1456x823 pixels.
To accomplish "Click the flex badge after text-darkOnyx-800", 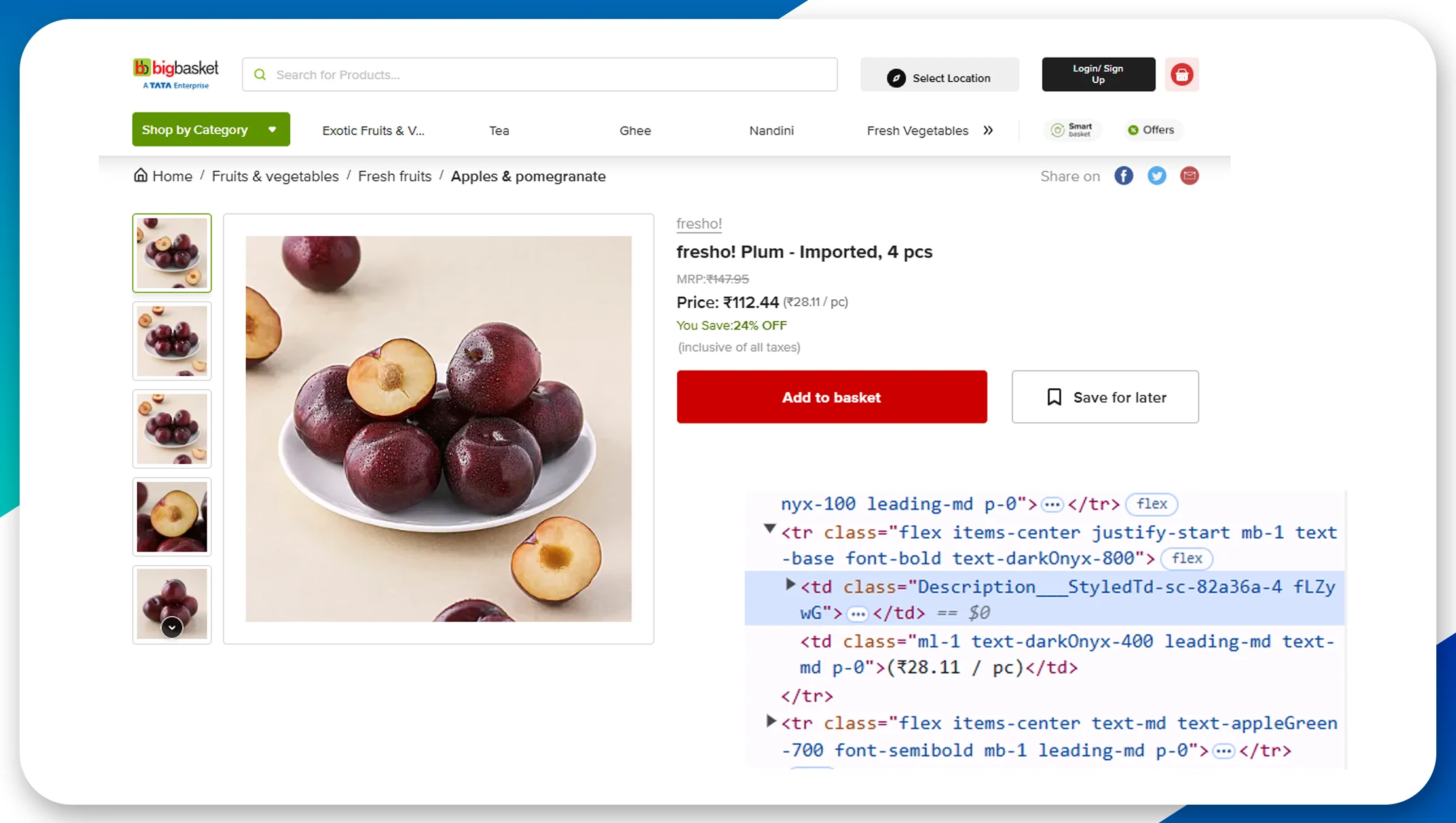I will click(x=1187, y=558).
